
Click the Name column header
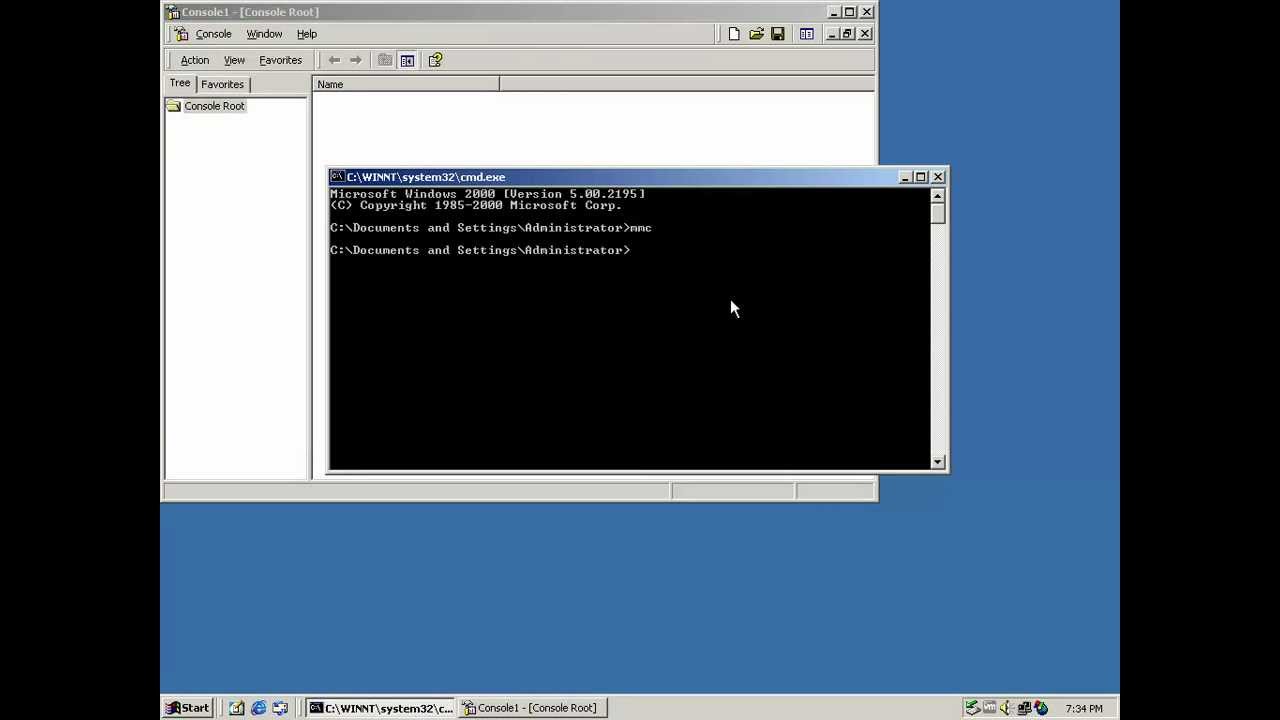pos(406,85)
